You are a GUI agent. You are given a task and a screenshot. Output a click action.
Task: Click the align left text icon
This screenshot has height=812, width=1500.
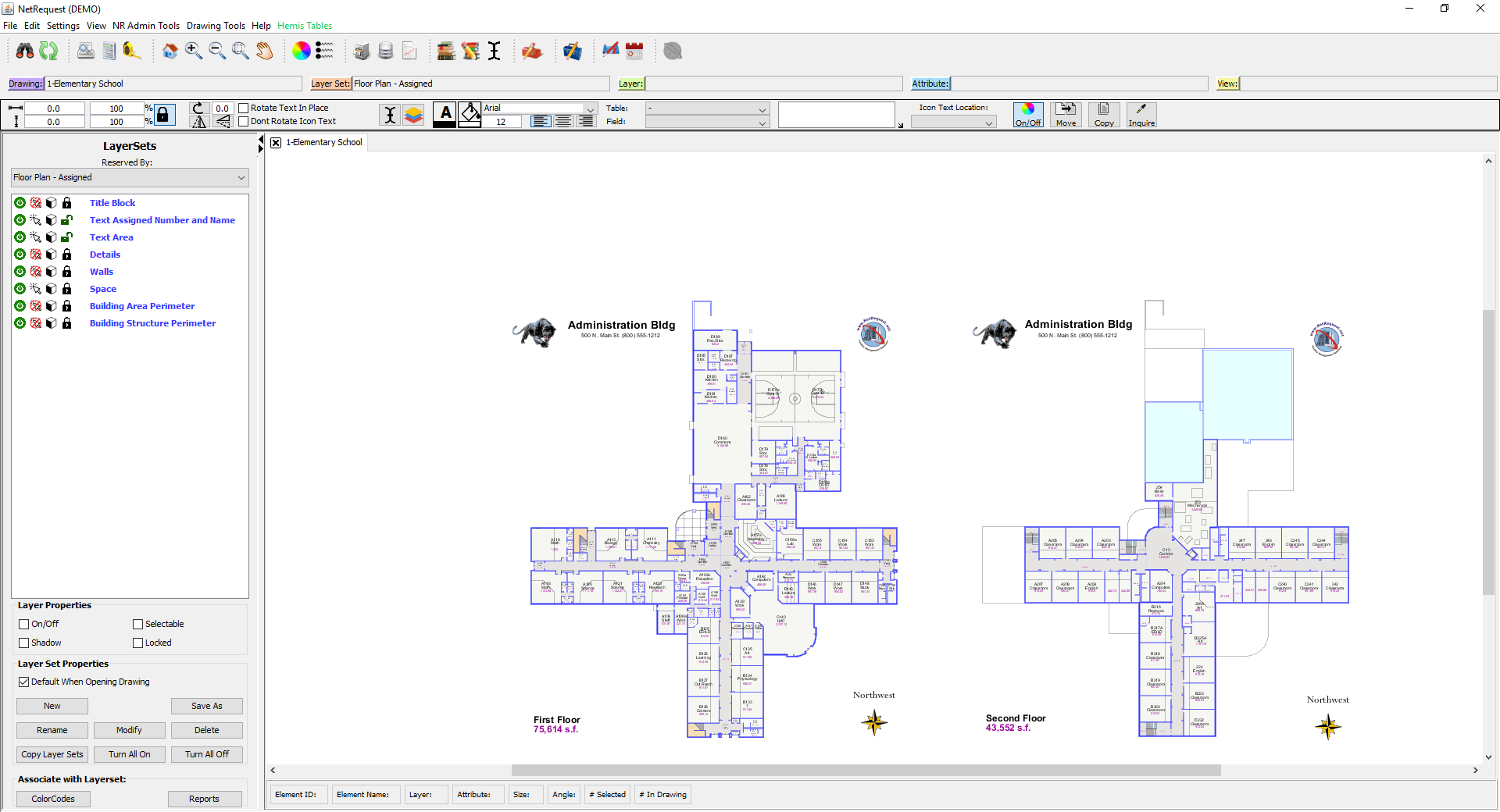coord(540,122)
